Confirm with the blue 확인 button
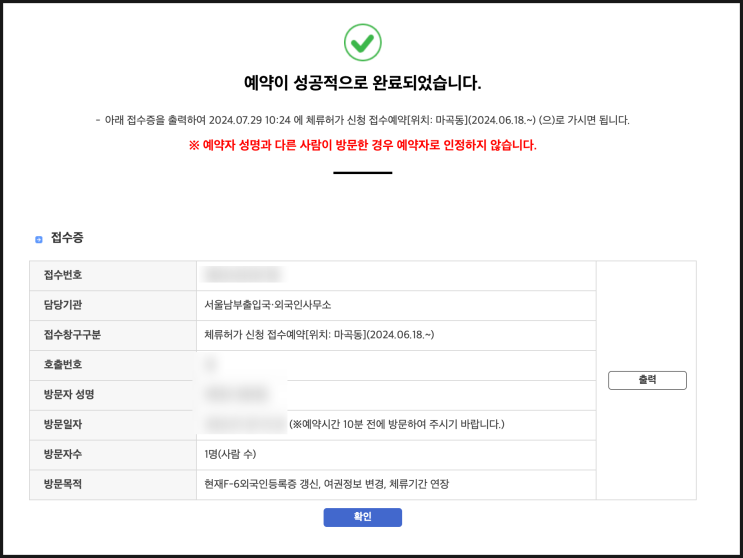The image size is (743, 558). coord(362,517)
